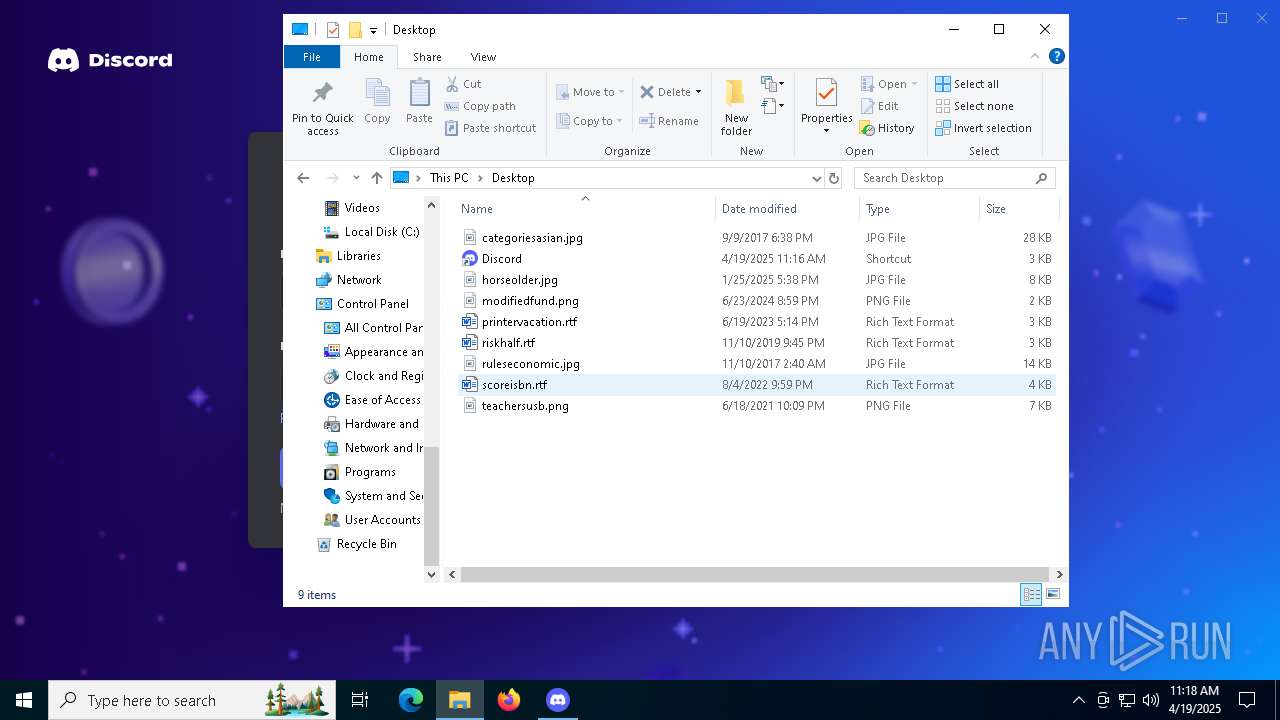Image resolution: width=1280 pixels, height=720 pixels.
Task: Click the Edit ribbon button
Action: pos(879,106)
